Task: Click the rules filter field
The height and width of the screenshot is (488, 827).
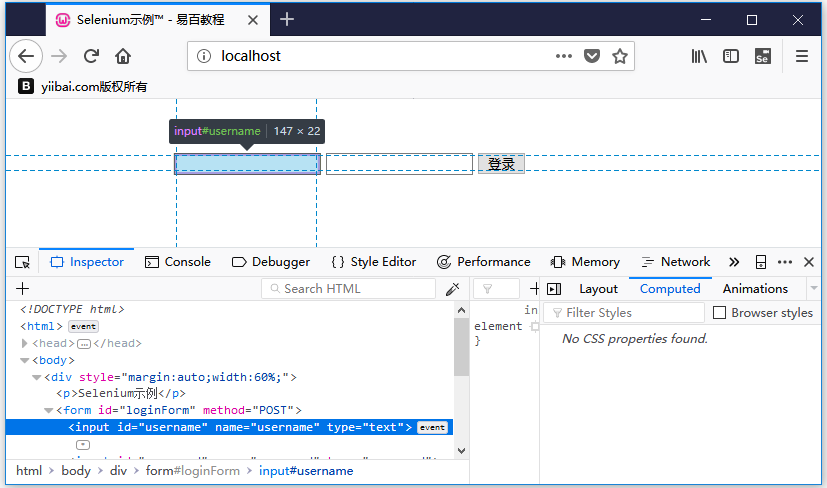Action: pyautogui.click(x=496, y=289)
